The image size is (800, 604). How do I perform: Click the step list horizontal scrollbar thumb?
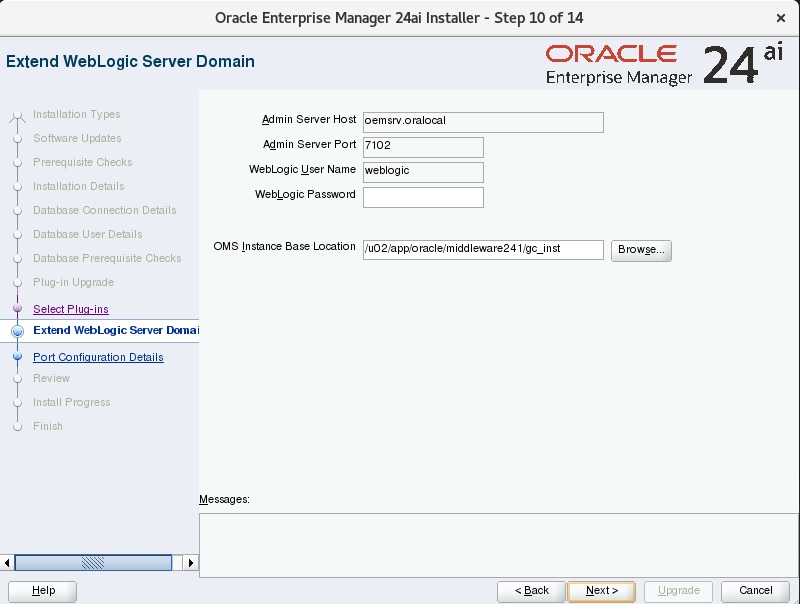[x=93, y=563]
